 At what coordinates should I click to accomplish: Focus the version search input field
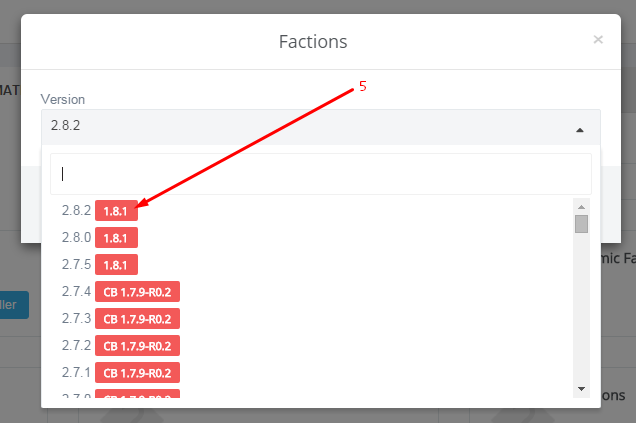320,174
